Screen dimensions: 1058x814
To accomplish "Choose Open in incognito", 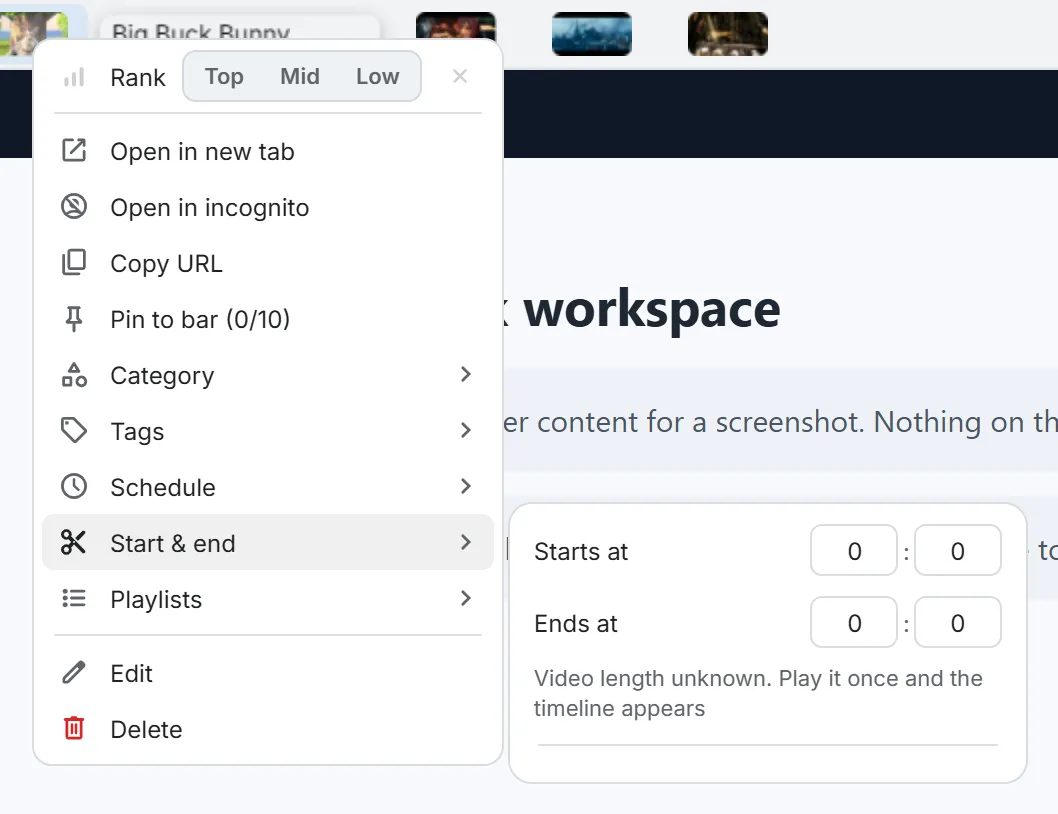I will 268,207.
